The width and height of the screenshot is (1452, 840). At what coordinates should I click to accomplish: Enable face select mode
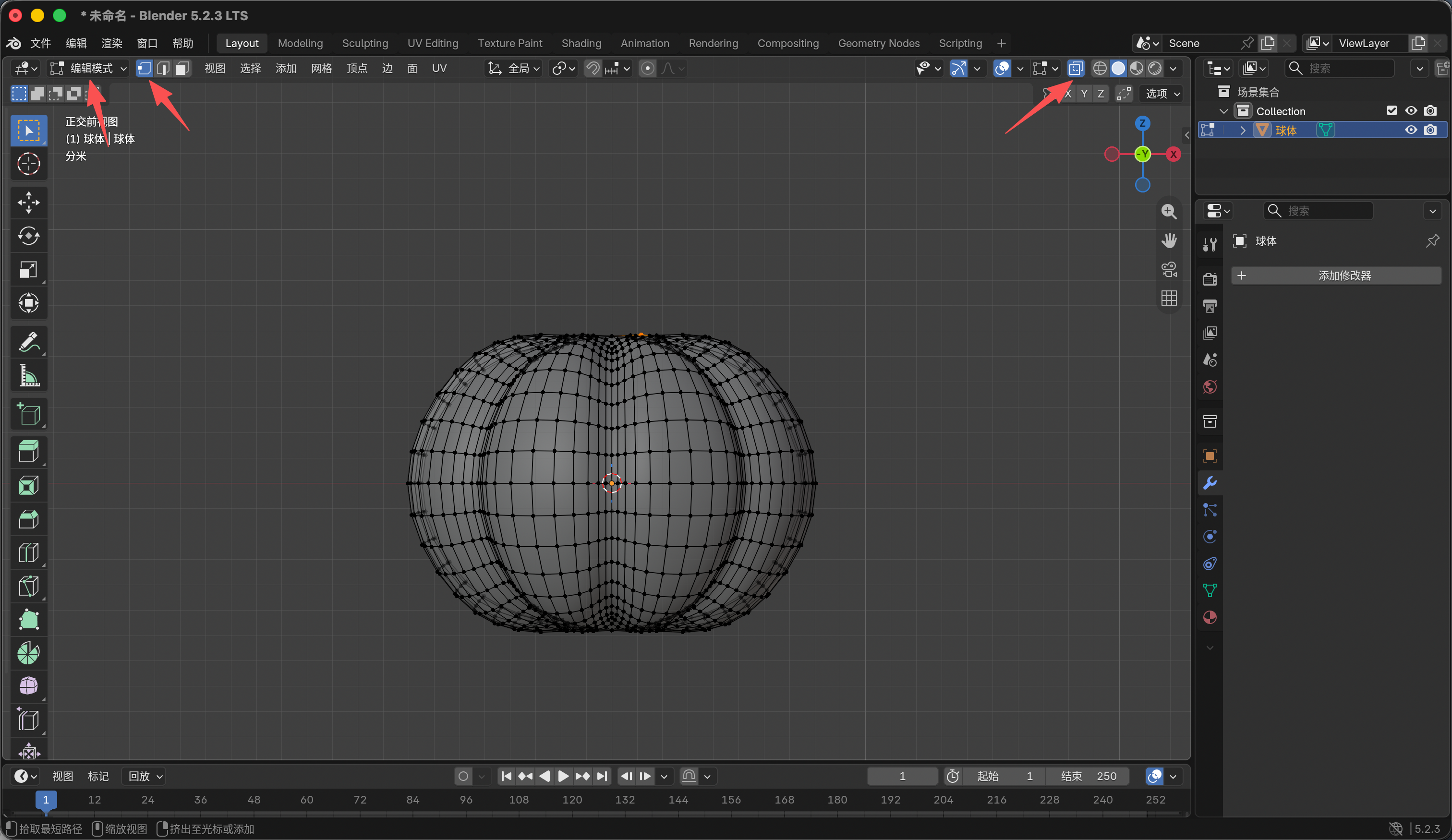coord(182,69)
